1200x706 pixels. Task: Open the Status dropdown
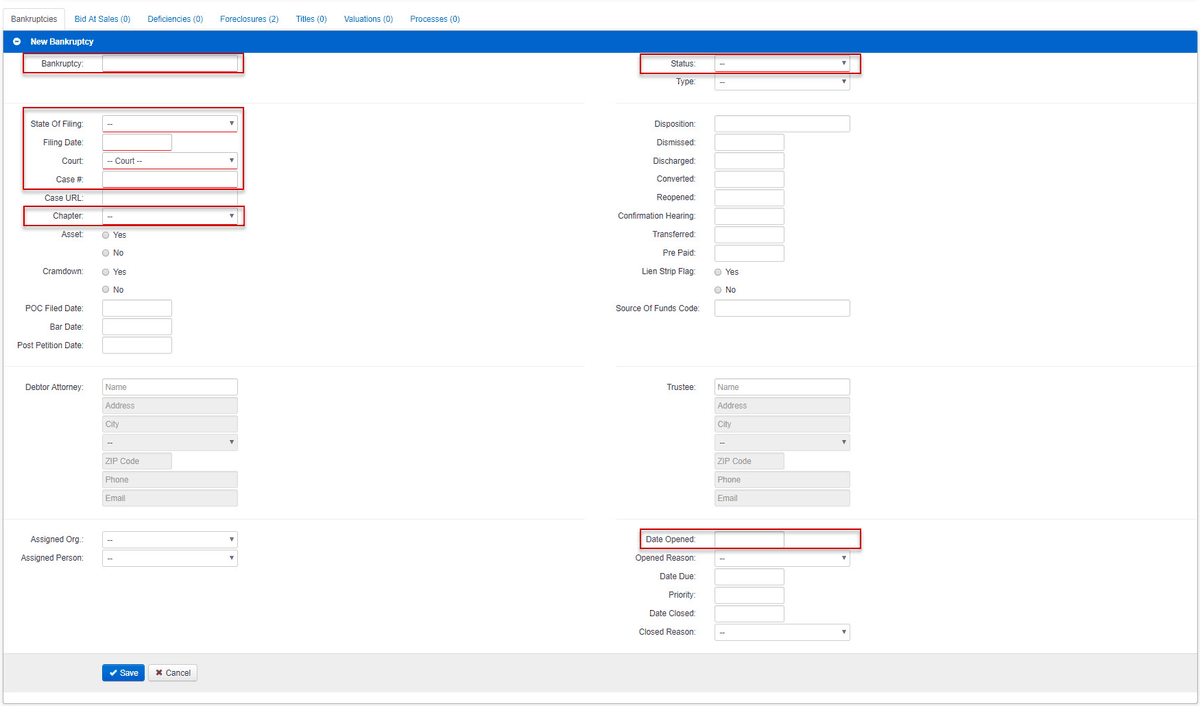click(x=782, y=63)
